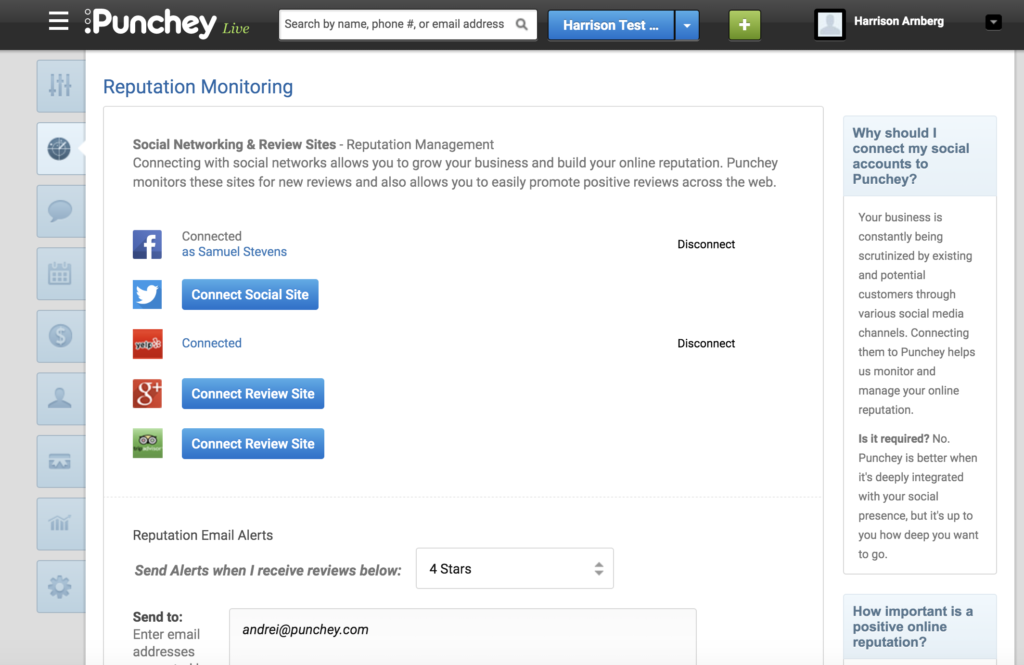Open the dollar payments sidebar icon
The image size is (1024, 665).
coord(60,336)
